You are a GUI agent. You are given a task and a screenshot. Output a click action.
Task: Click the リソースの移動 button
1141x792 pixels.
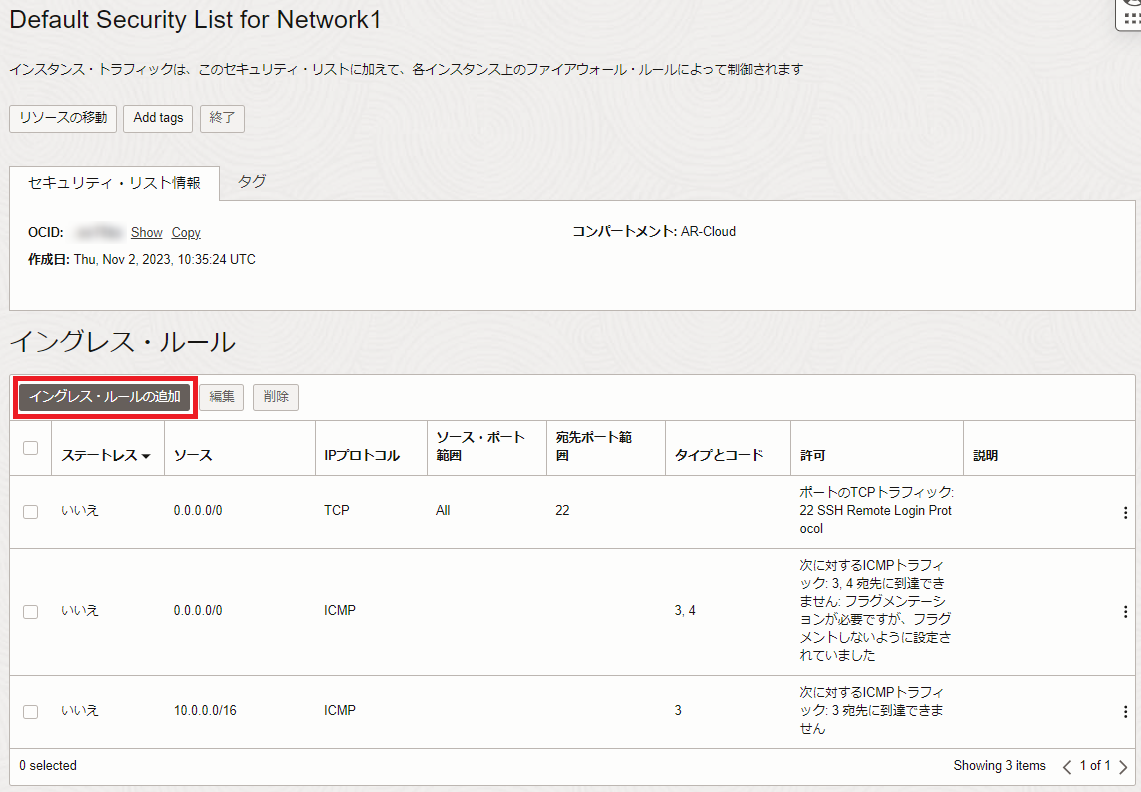coord(63,118)
